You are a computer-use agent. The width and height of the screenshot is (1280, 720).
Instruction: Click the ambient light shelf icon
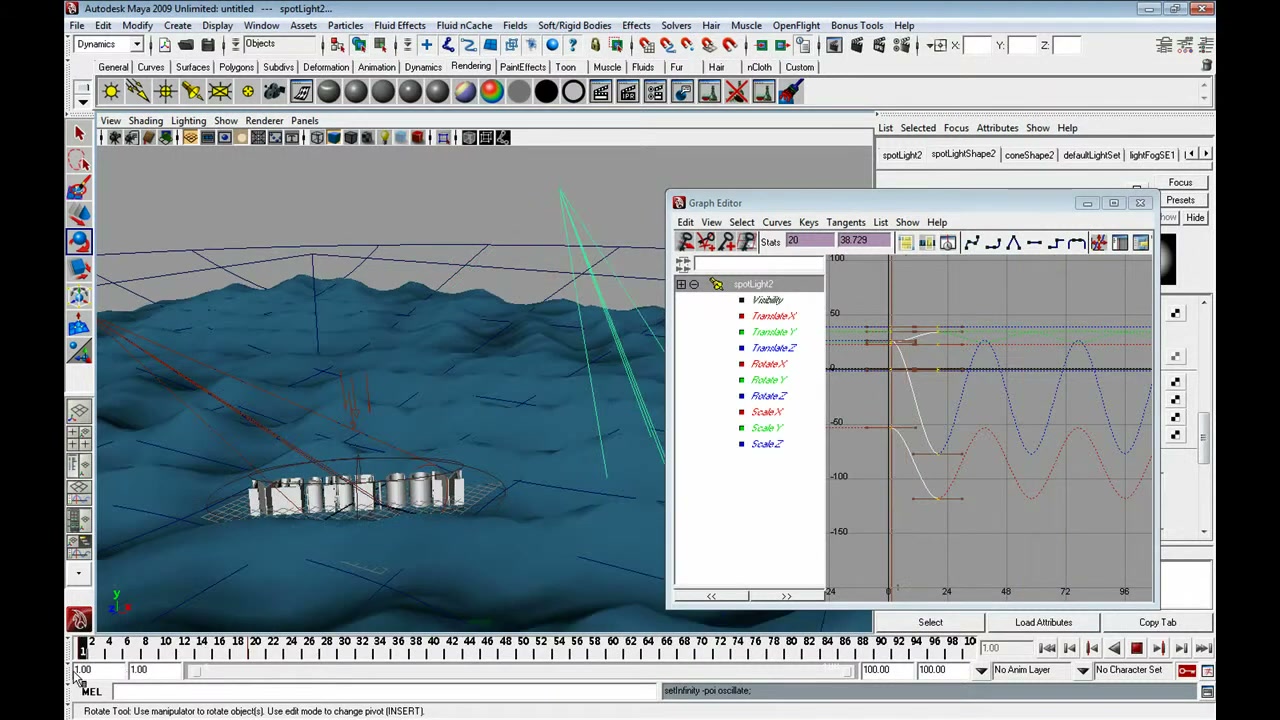111,92
